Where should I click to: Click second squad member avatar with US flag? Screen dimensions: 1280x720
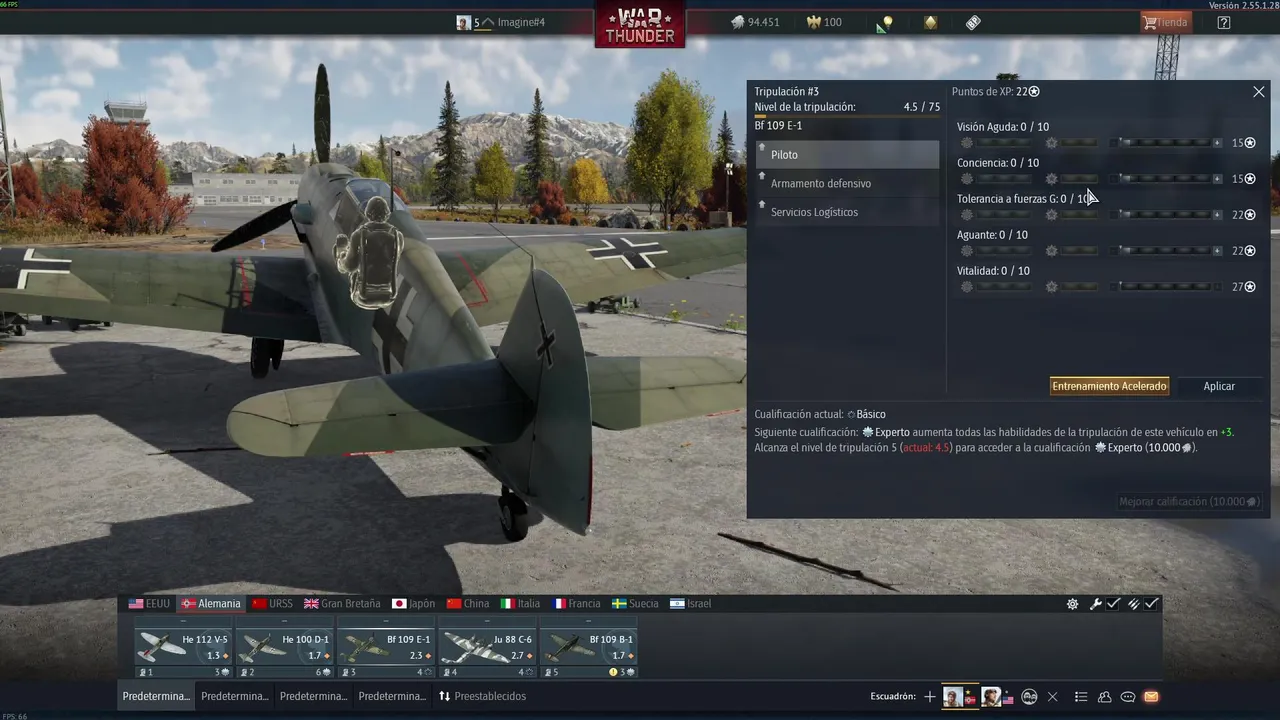[991, 696]
